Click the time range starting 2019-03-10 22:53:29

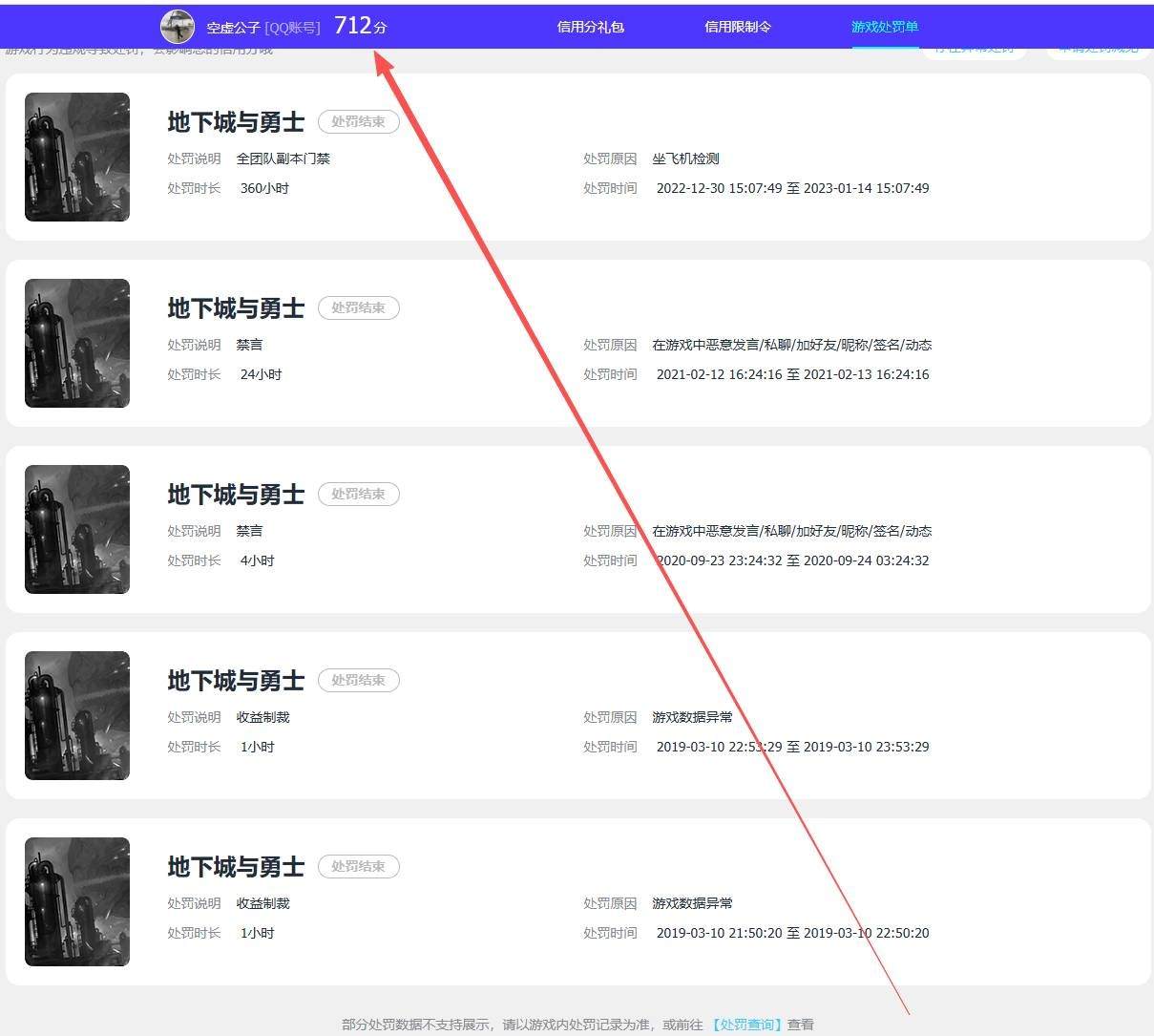point(792,747)
